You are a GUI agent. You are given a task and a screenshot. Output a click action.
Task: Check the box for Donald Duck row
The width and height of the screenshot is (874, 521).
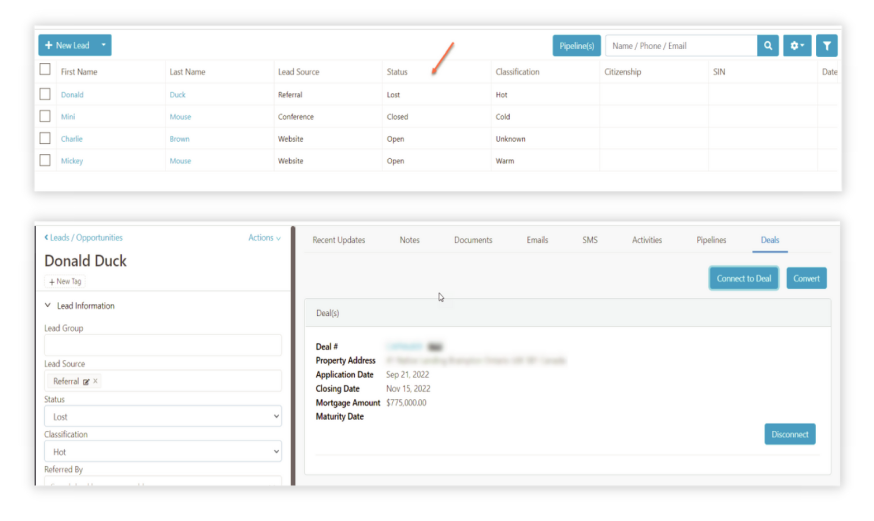click(x=45, y=94)
